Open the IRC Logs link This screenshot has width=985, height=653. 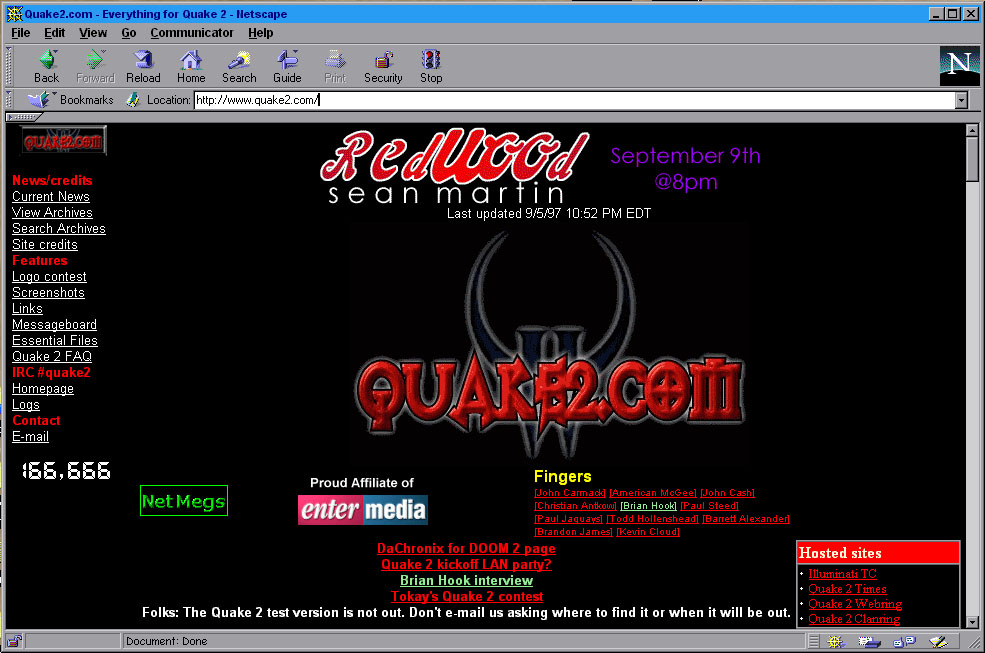click(26, 405)
